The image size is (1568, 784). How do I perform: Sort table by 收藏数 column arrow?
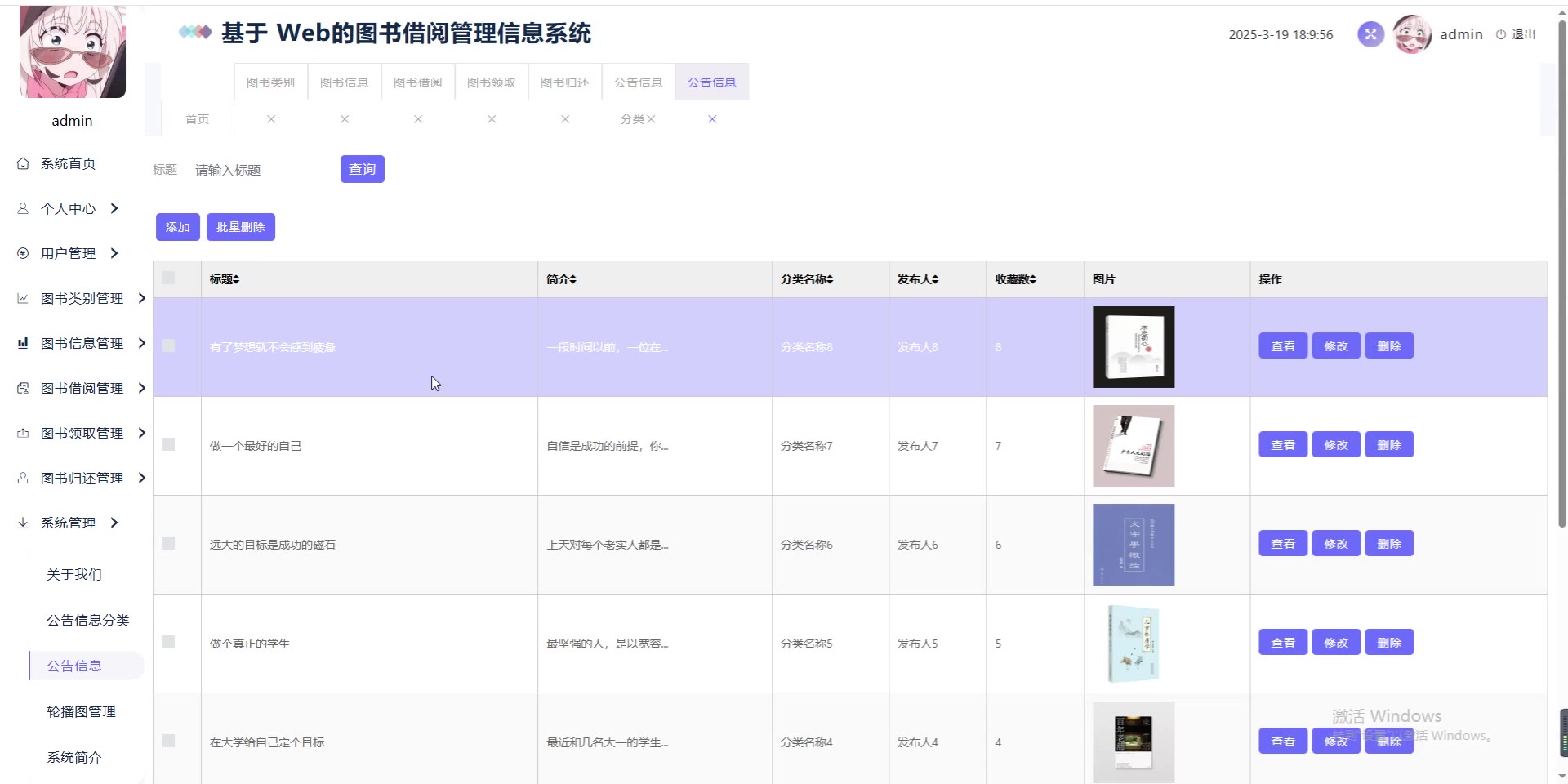coord(1032,279)
